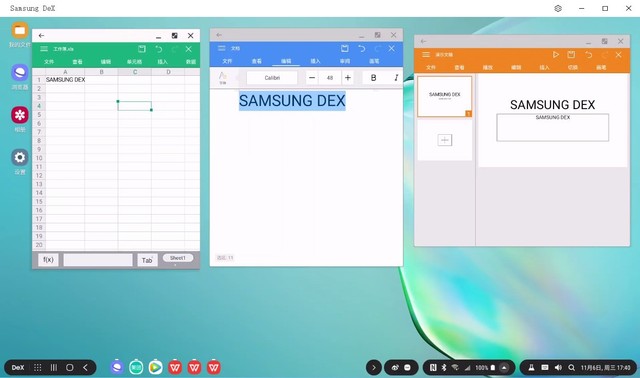Select the Sheet1 sheet tab
640x378 pixels.
(x=178, y=258)
